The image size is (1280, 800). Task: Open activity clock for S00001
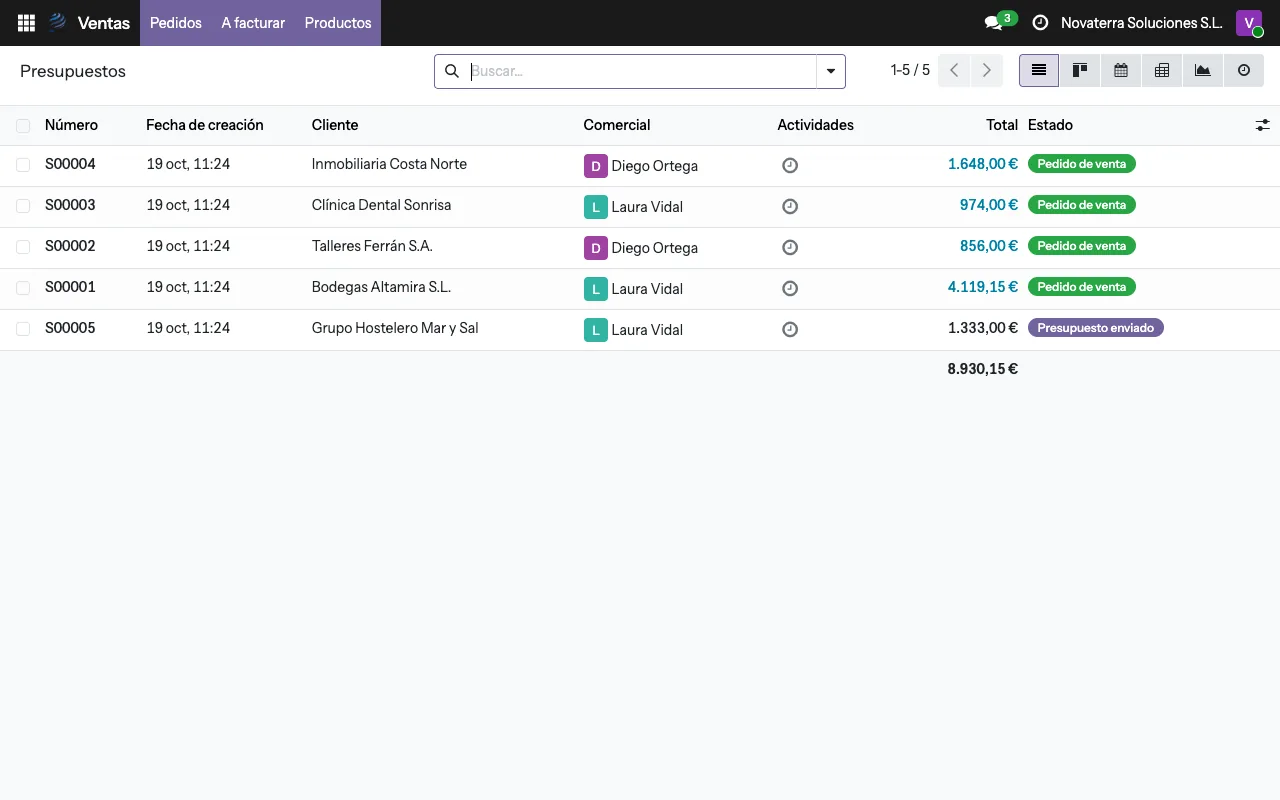pos(790,289)
